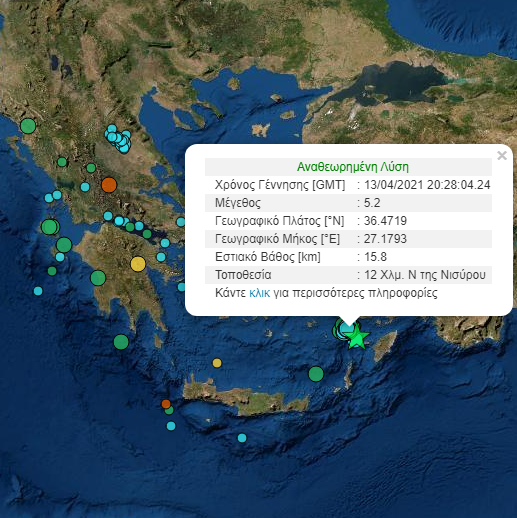Click the green marker south of the Peloponnese
517x518 pixels.
121,342
